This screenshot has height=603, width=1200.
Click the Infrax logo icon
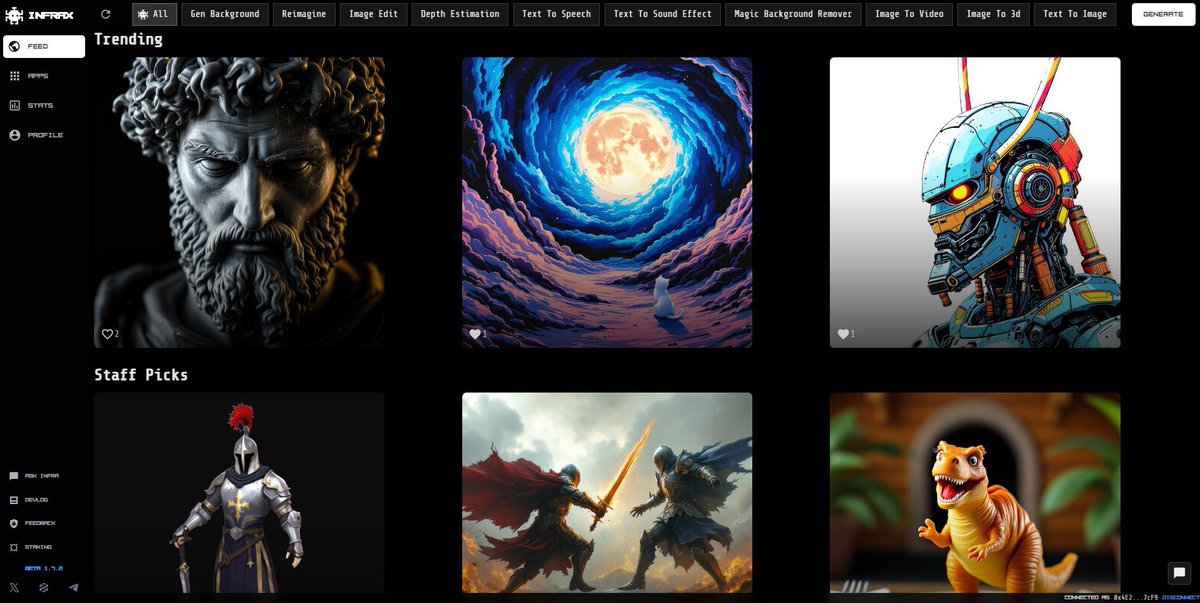tap(14, 15)
